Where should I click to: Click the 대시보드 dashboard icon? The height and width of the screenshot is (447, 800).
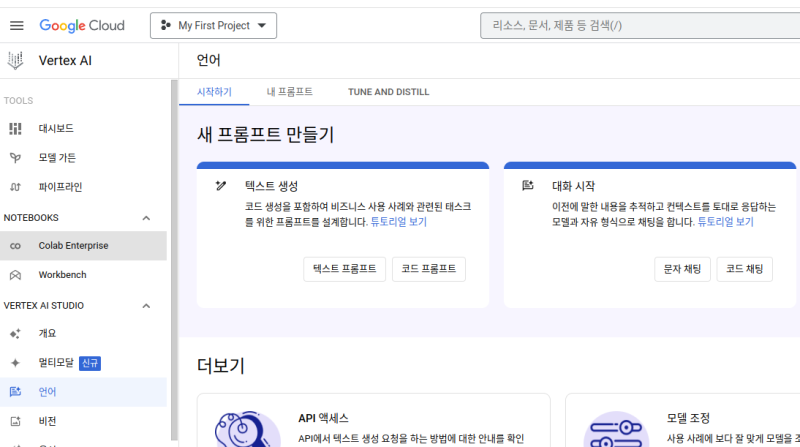[15, 129]
